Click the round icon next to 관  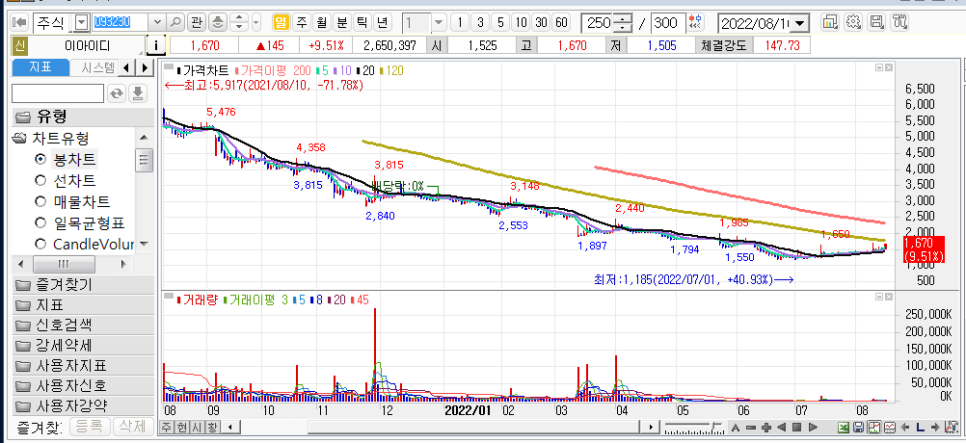[x=217, y=23]
